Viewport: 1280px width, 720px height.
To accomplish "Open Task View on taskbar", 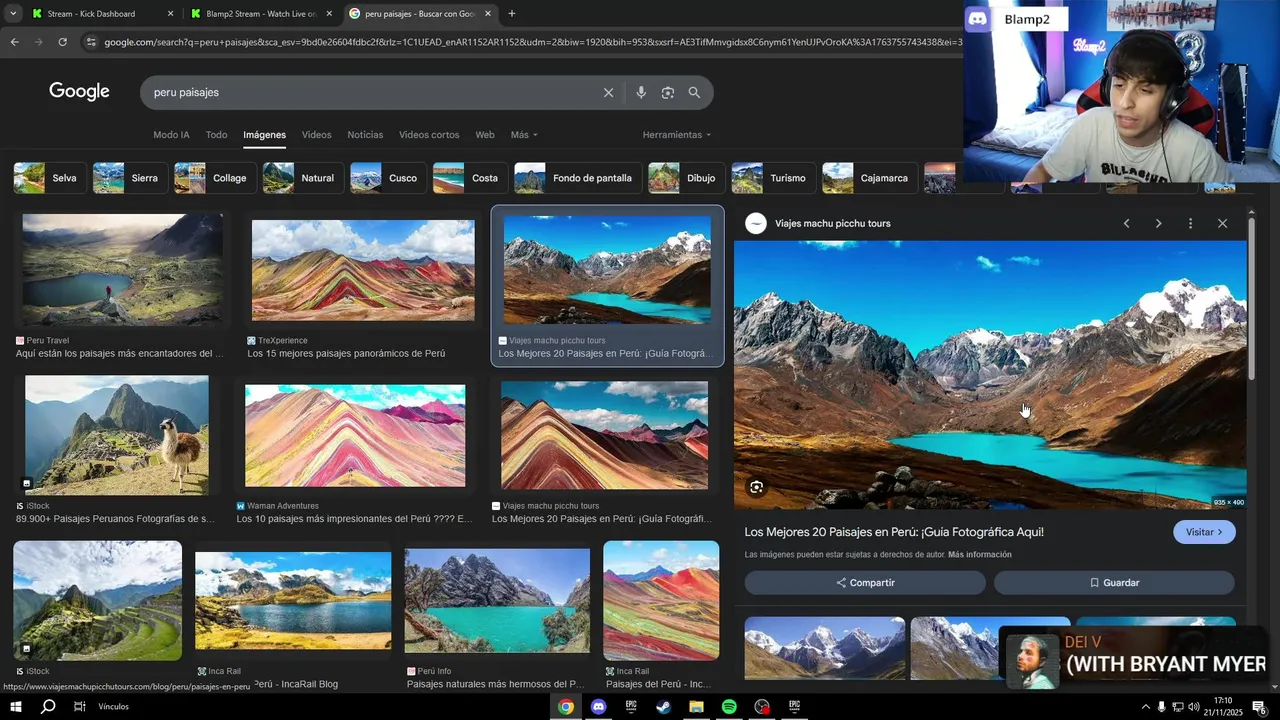I will point(80,706).
